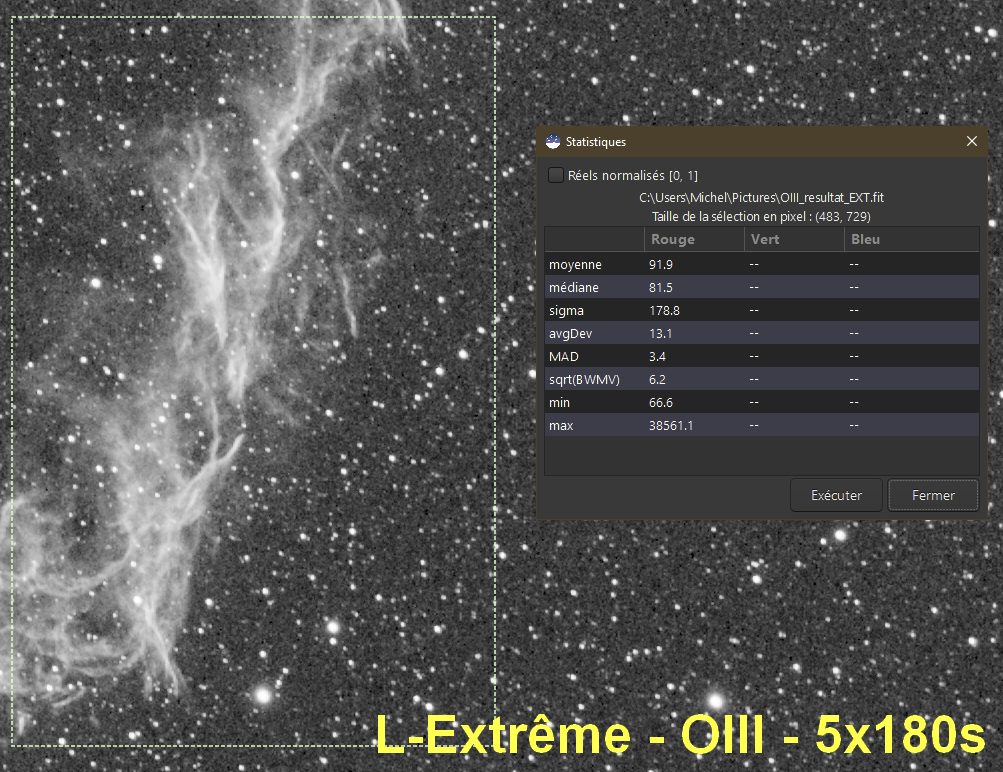Select the min row label
Viewport: 1003px width, 772px height.
(559, 402)
